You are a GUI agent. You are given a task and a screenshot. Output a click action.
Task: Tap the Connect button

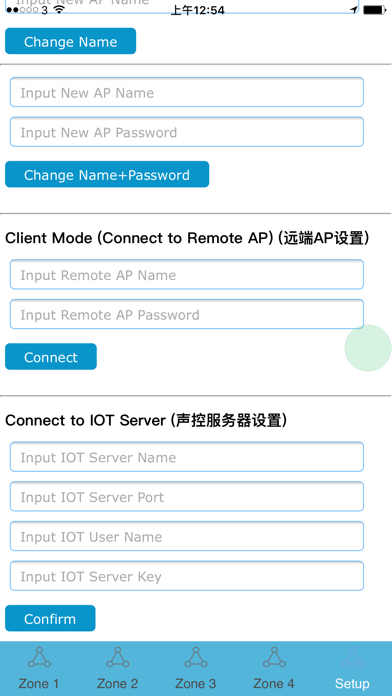pyautogui.click(x=51, y=356)
